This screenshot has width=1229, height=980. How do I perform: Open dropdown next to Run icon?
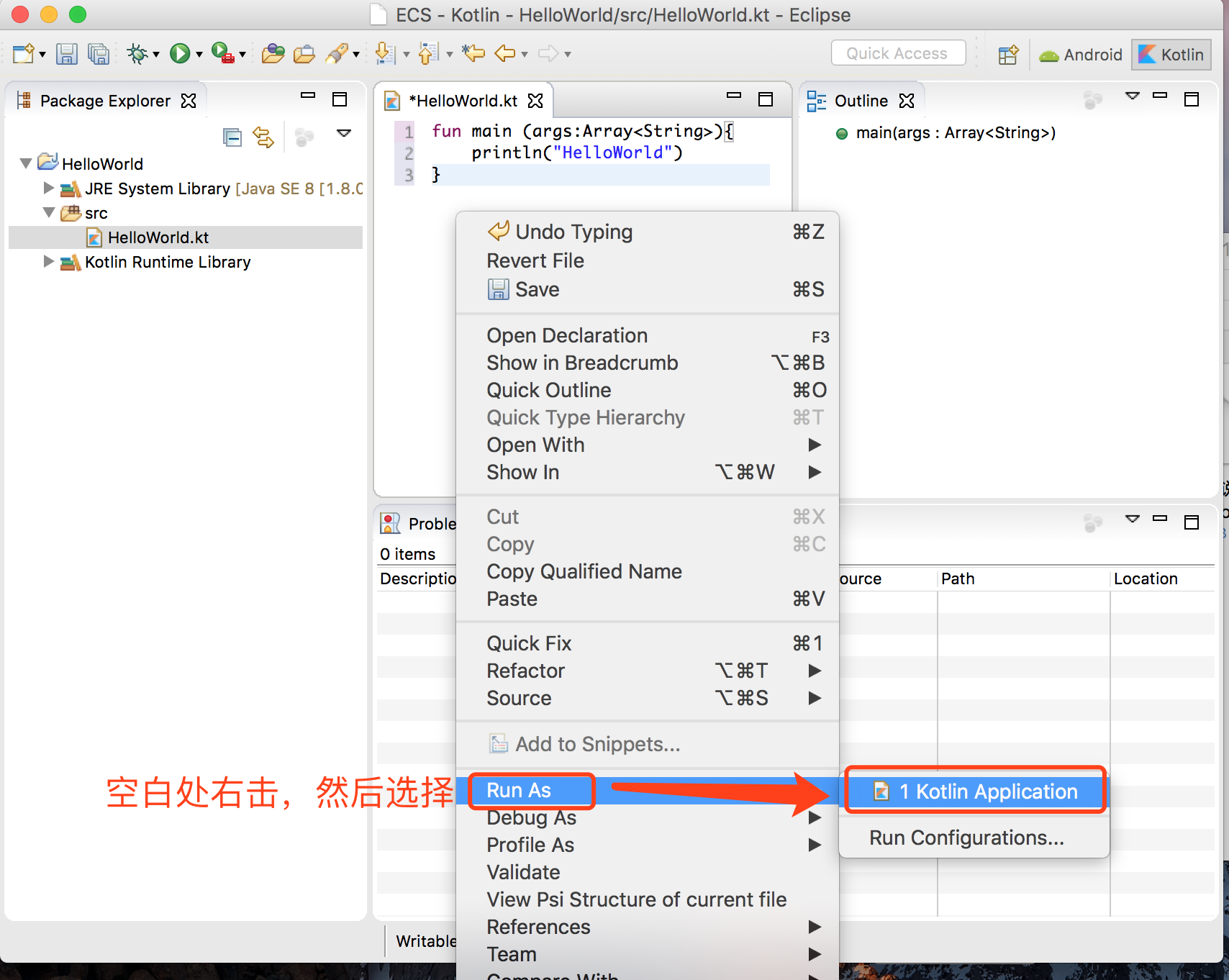tap(199, 55)
